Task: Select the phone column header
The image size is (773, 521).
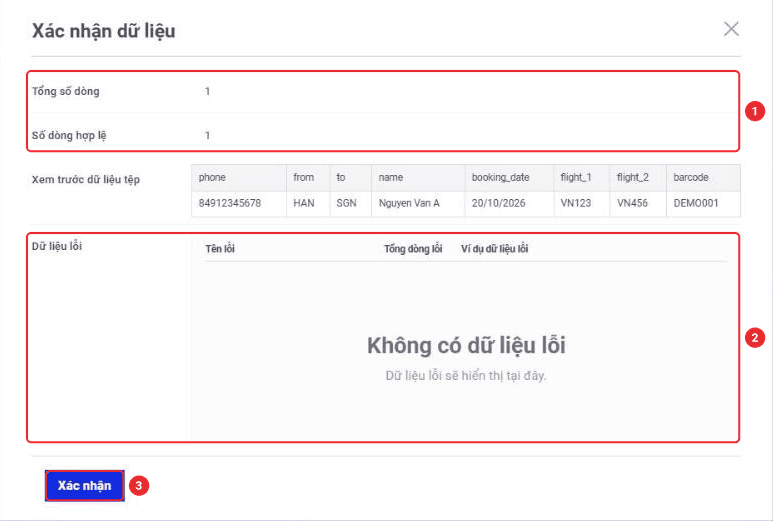Action: [239, 177]
